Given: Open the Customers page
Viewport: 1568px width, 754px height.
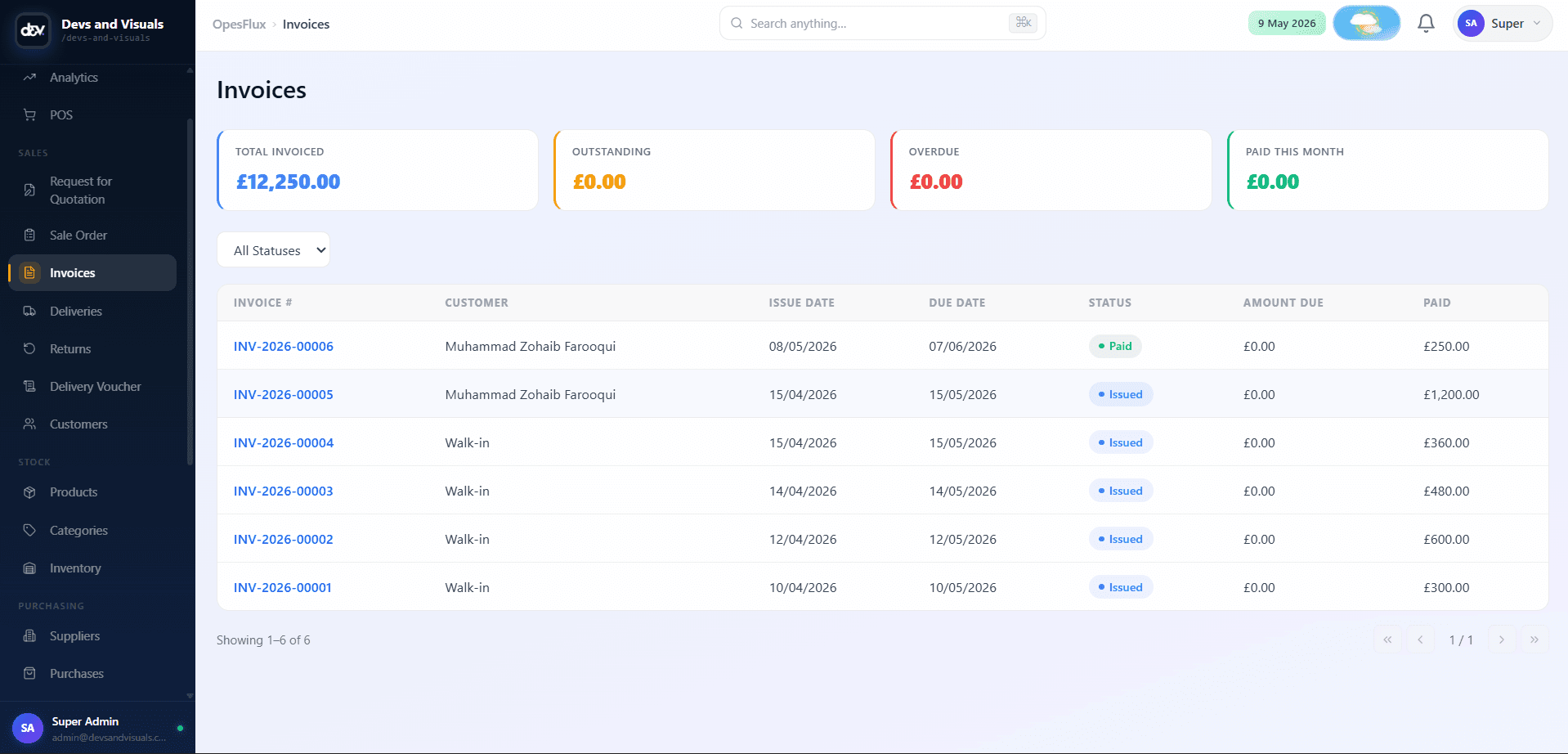Looking at the screenshot, I should click(78, 424).
